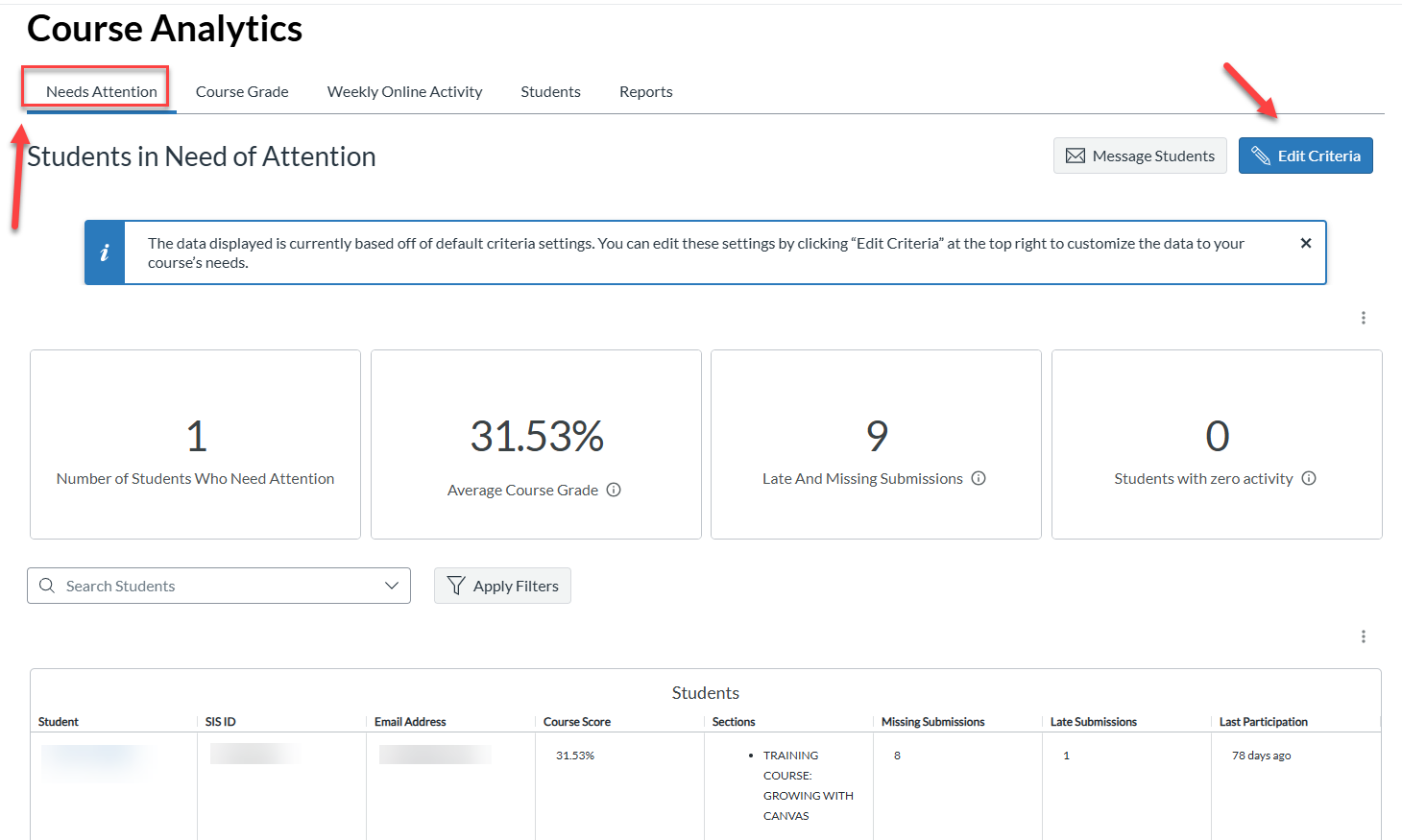1402x840 pixels.
Task: Open the three-dot menu above the Students table
Action: click(x=1363, y=636)
